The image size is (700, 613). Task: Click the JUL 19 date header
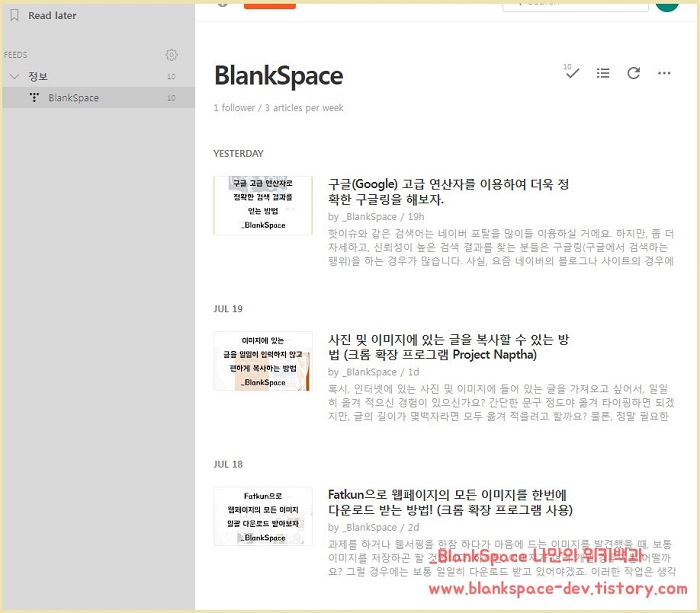pyautogui.click(x=228, y=309)
